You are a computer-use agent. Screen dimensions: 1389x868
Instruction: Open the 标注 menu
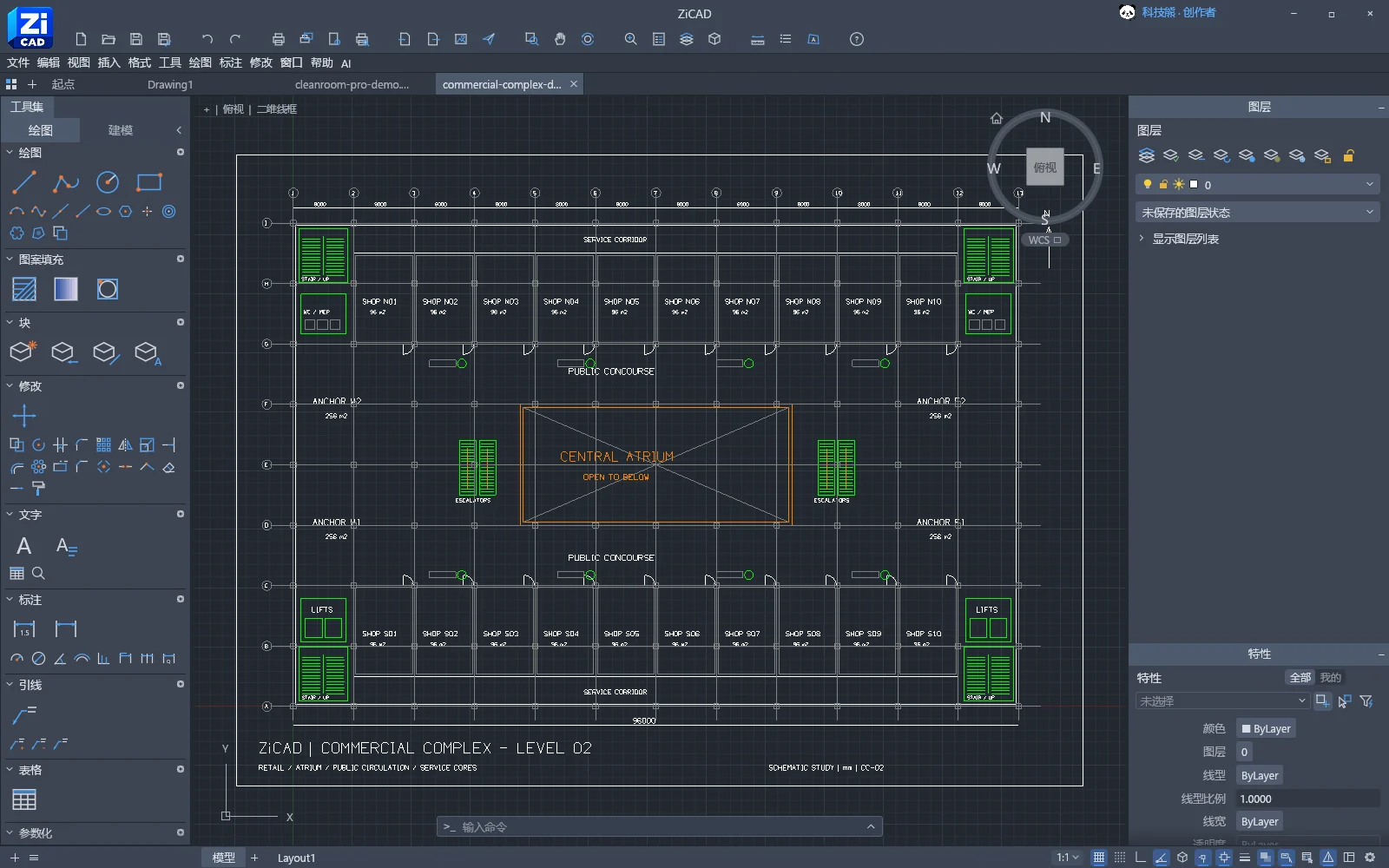click(x=231, y=62)
